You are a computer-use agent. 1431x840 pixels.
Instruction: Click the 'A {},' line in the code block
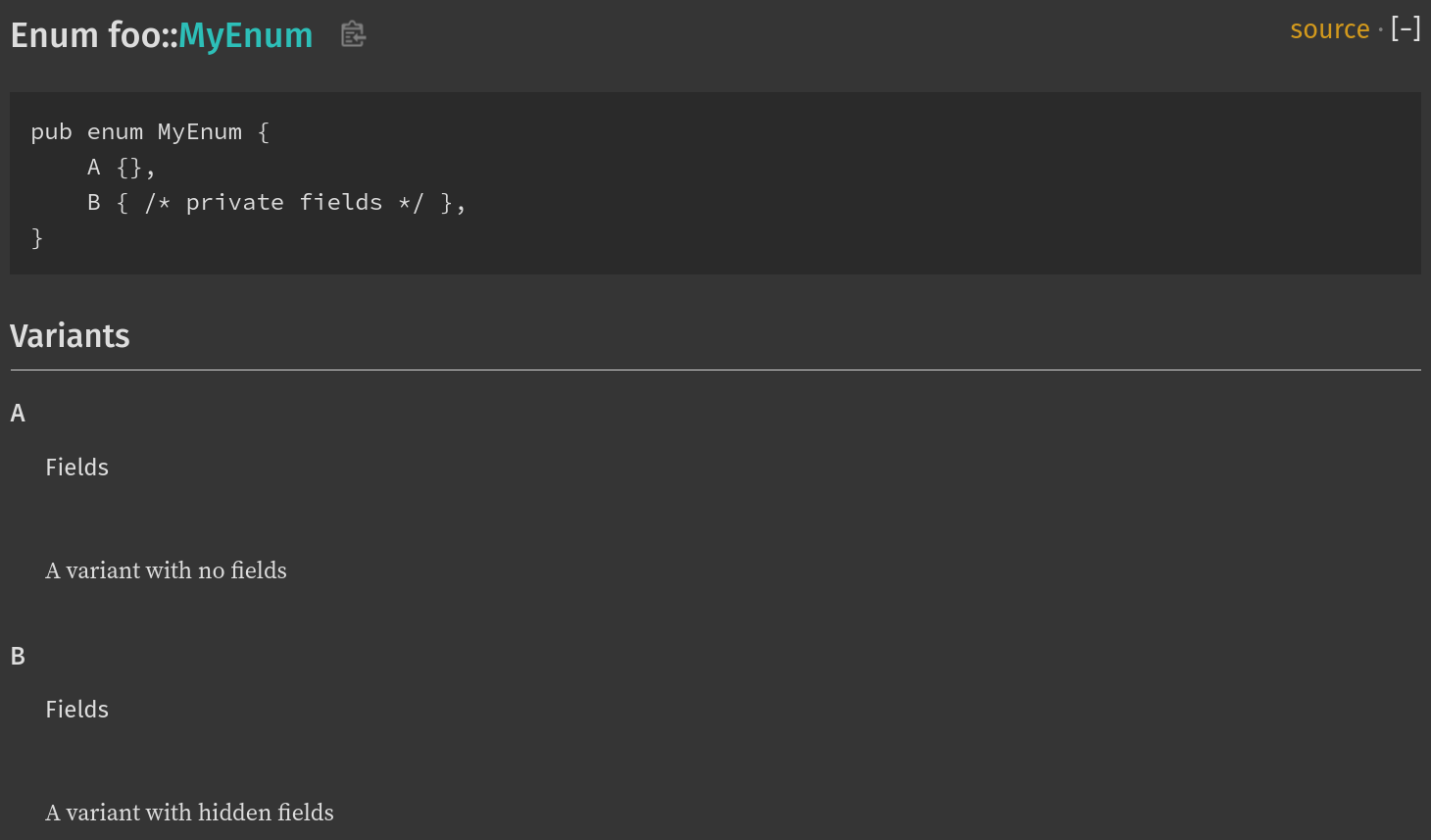click(x=122, y=168)
